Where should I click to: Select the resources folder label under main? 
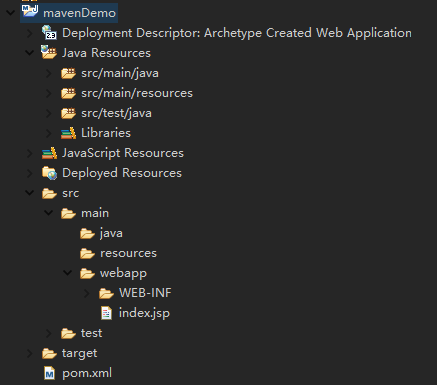click(x=128, y=253)
